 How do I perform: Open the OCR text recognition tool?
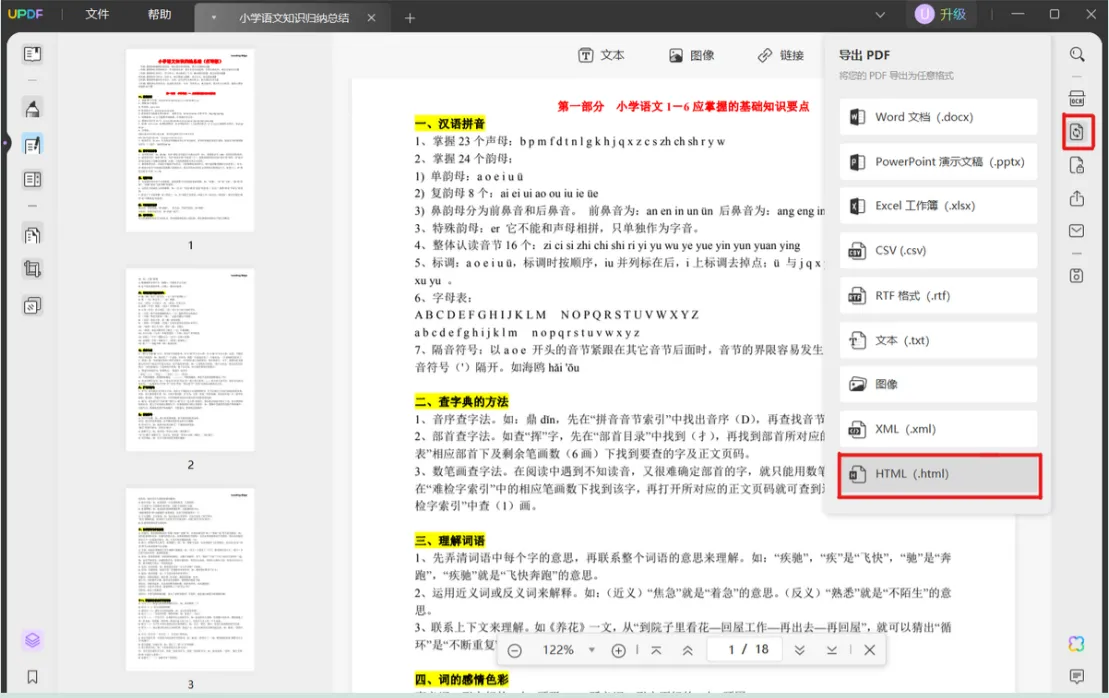1076,98
